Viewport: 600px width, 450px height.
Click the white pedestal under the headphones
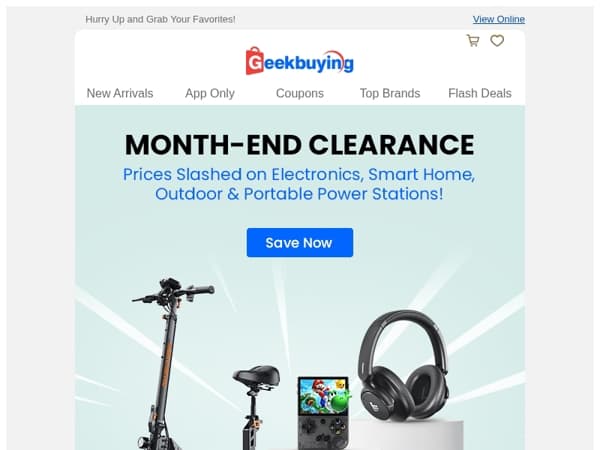pos(408,435)
